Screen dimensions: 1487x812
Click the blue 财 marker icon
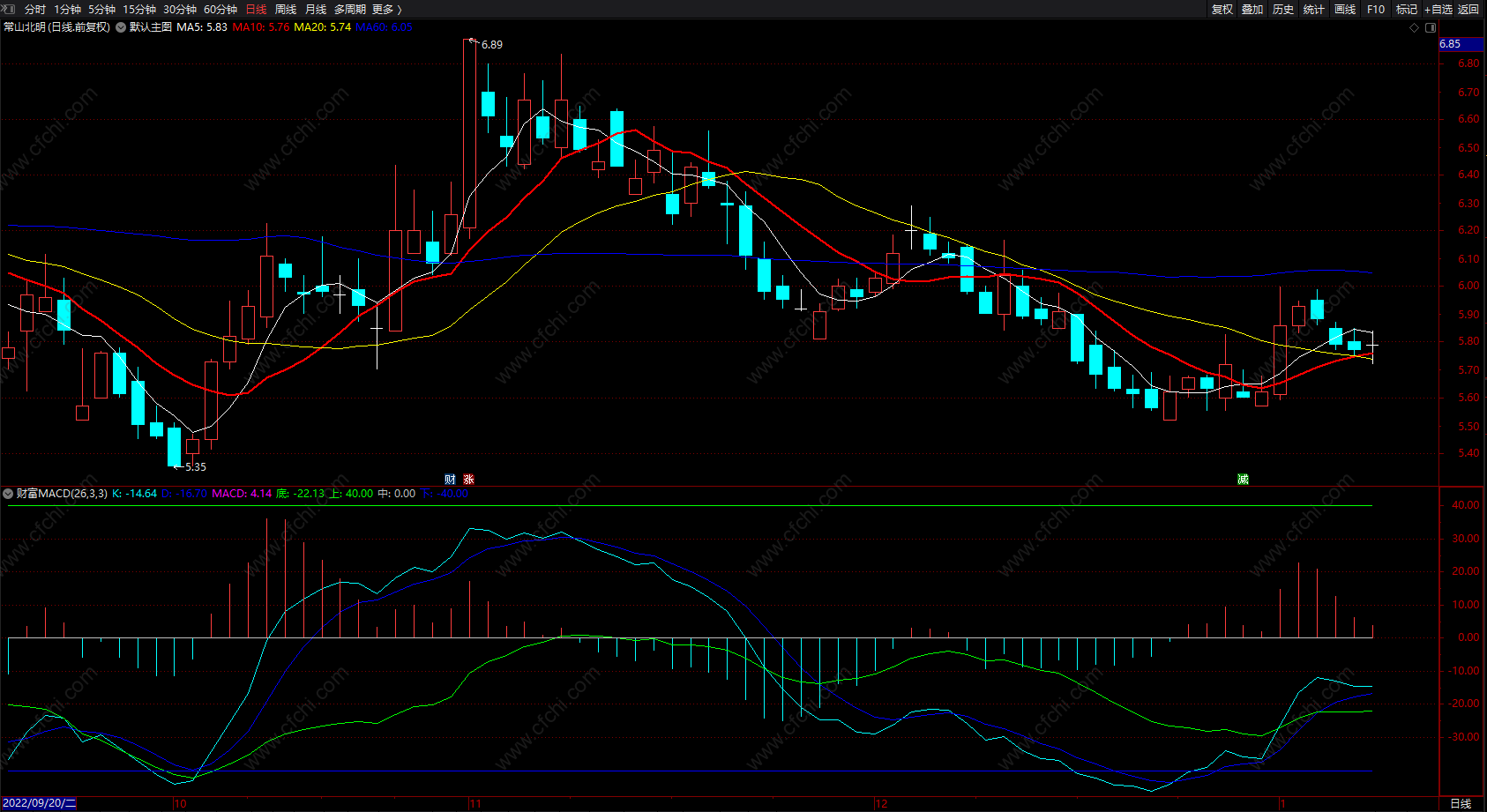[x=451, y=480]
